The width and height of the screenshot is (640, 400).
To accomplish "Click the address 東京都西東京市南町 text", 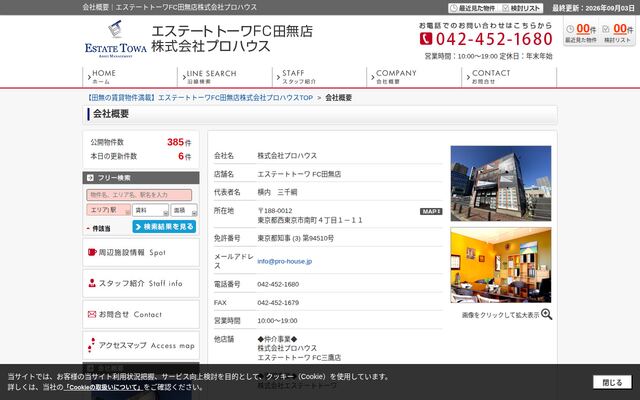I will coord(310,220).
